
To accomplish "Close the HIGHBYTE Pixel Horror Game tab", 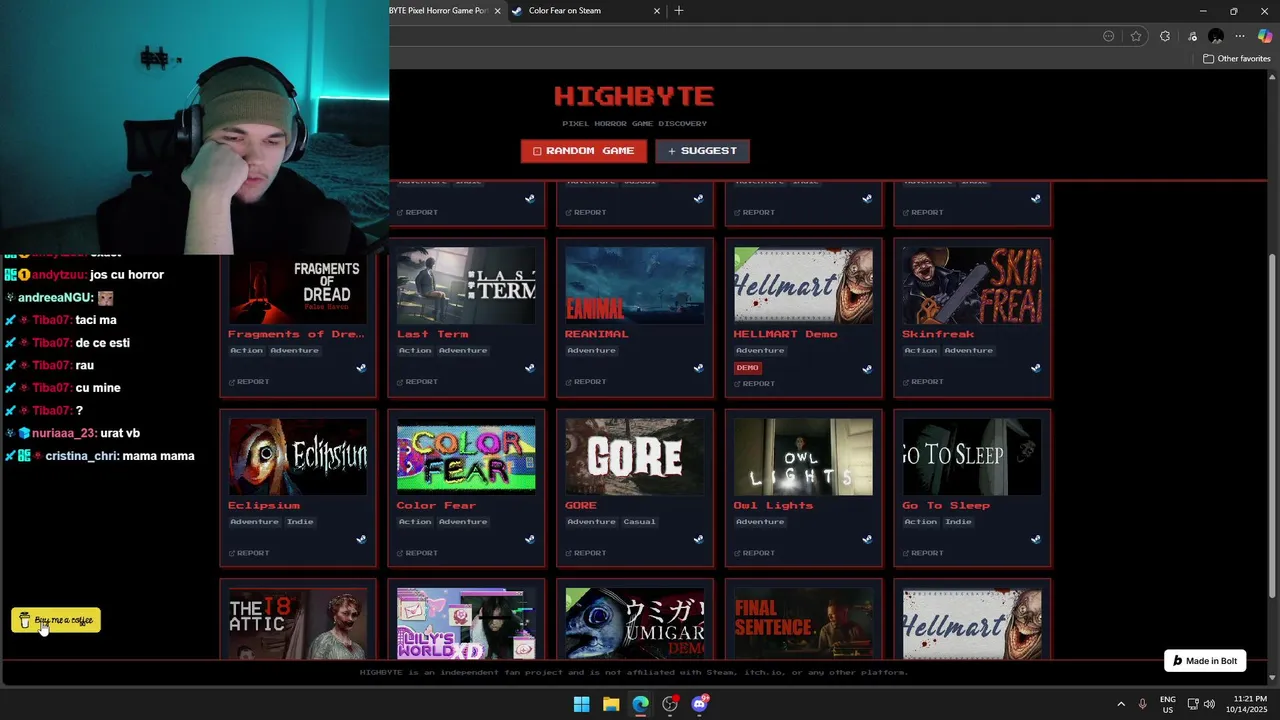I will (x=497, y=11).
